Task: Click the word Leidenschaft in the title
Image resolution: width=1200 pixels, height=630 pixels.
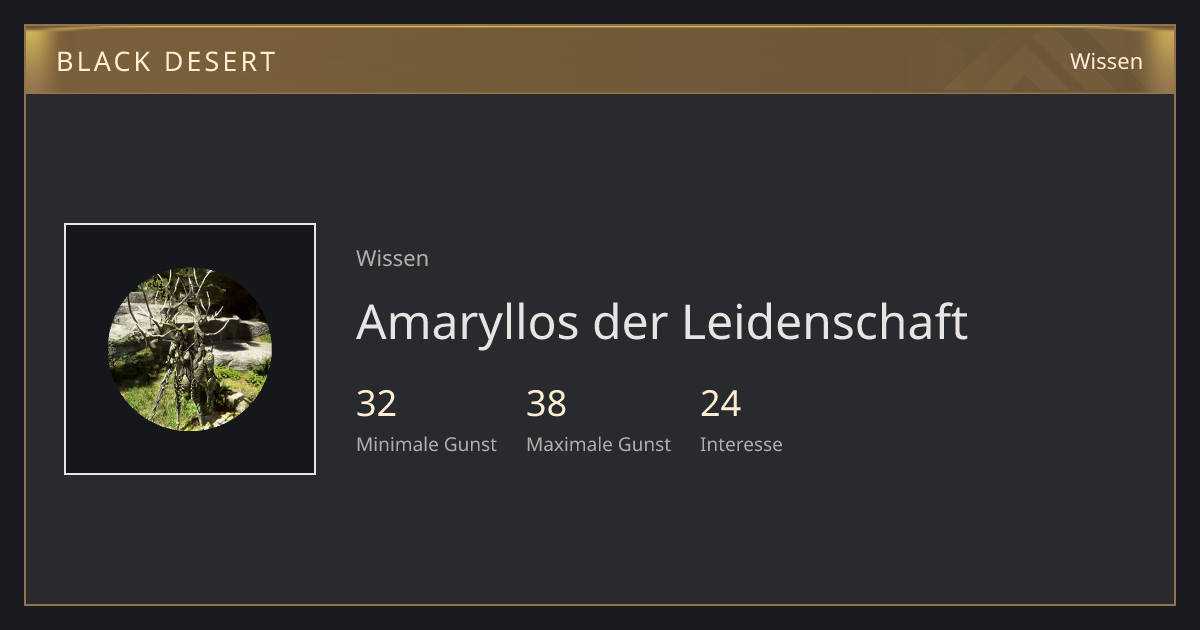Action: click(x=825, y=322)
